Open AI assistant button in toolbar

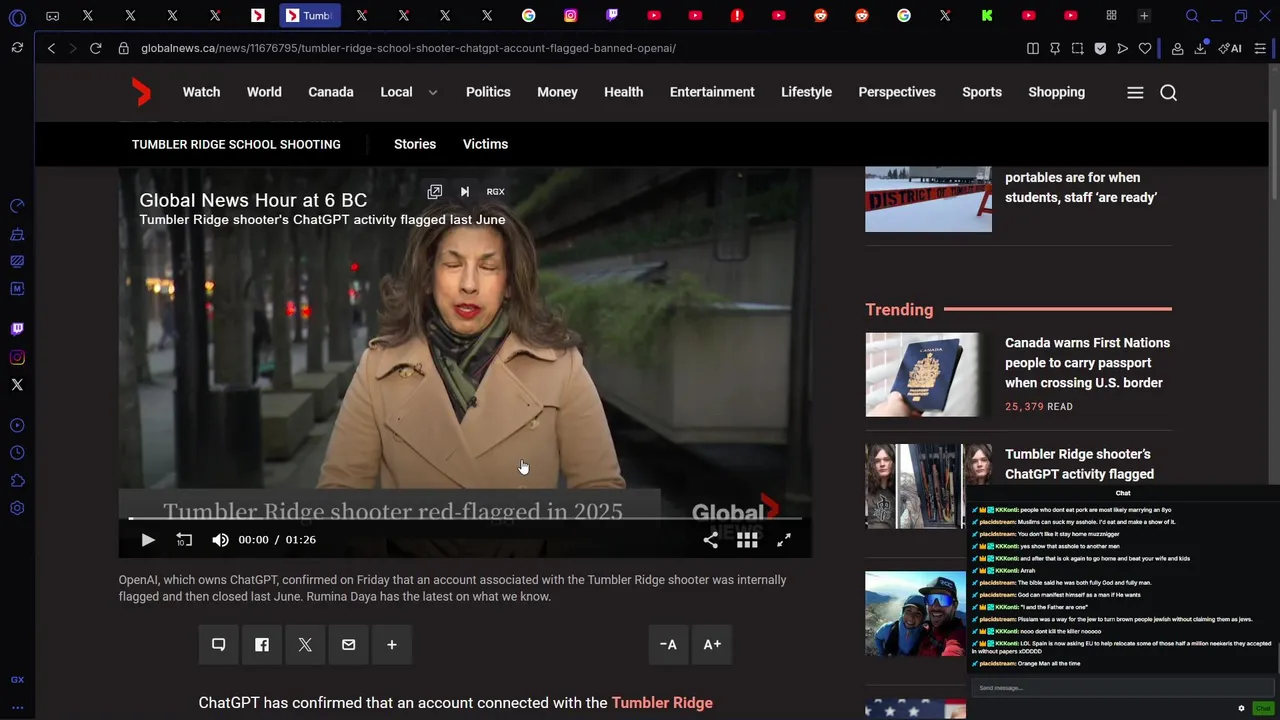coord(1230,48)
